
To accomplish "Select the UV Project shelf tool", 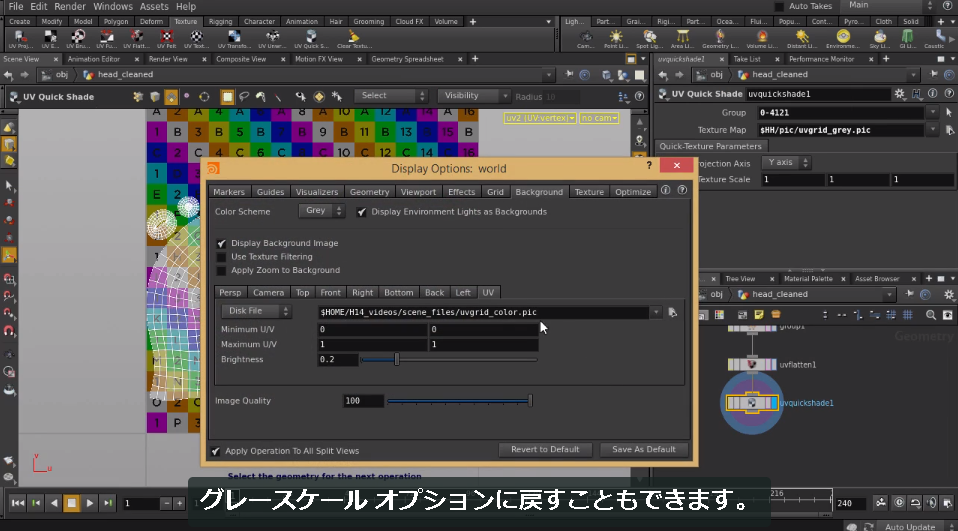I will click(x=20, y=40).
